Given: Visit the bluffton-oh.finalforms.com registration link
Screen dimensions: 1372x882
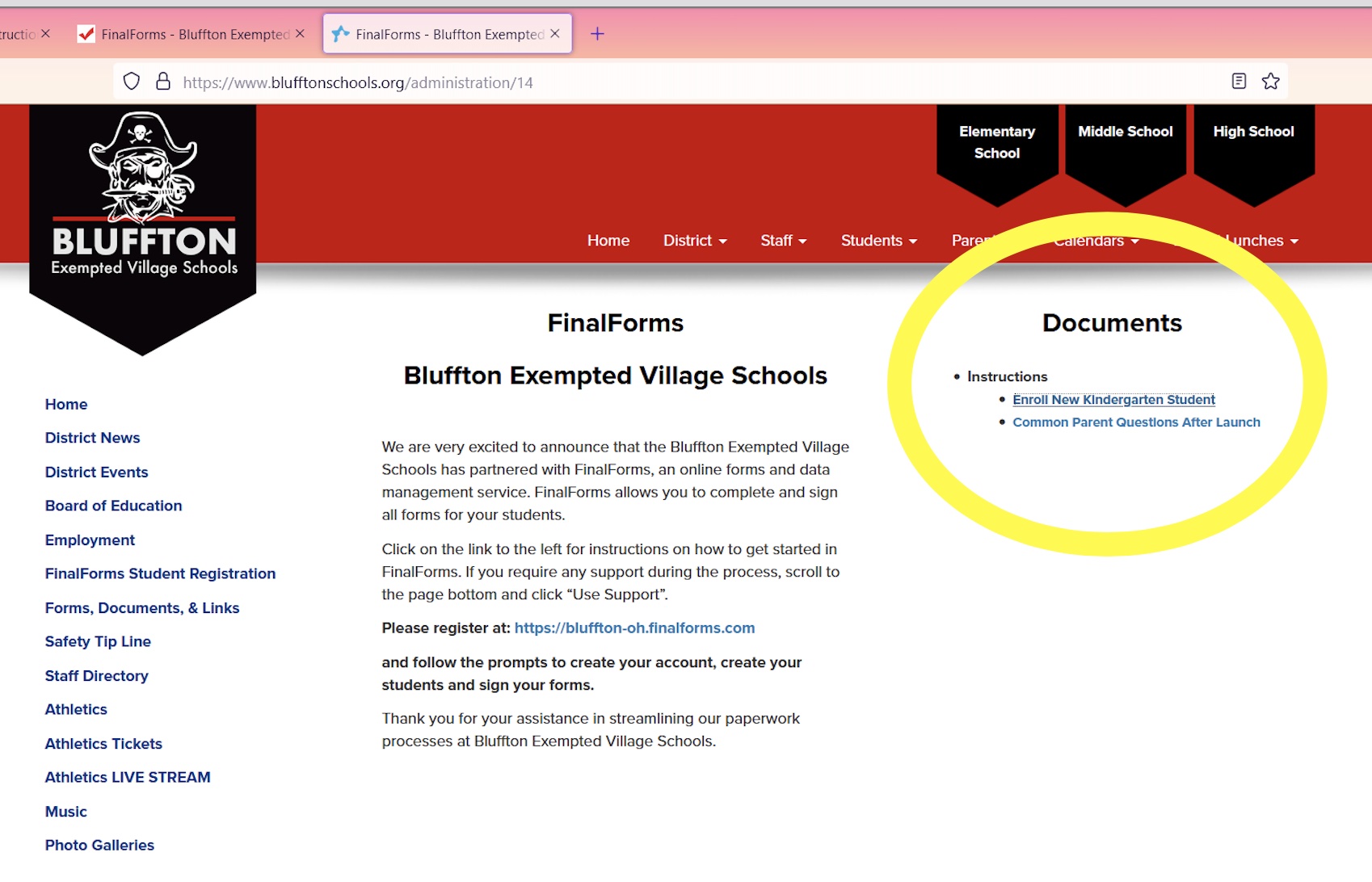Looking at the screenshot, I should coord(634,628).
